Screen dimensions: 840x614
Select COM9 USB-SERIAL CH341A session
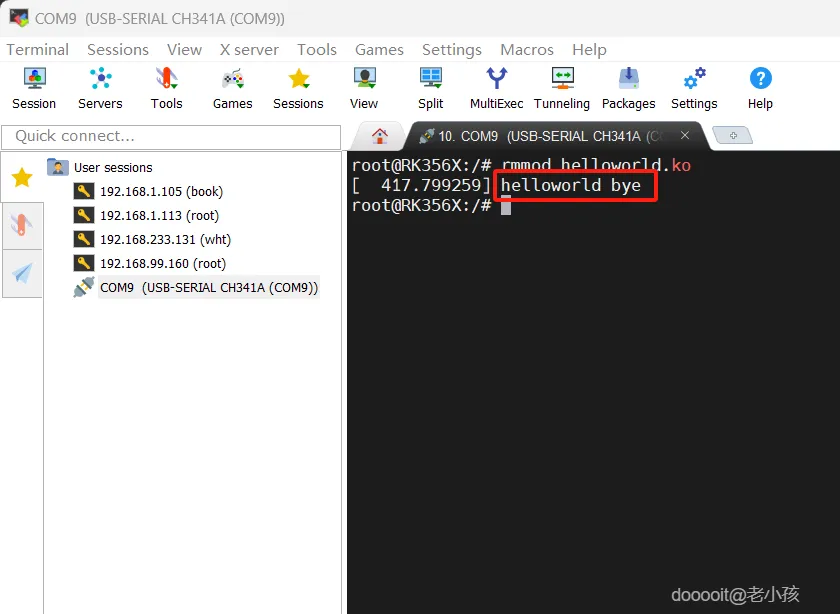(209, 287)
